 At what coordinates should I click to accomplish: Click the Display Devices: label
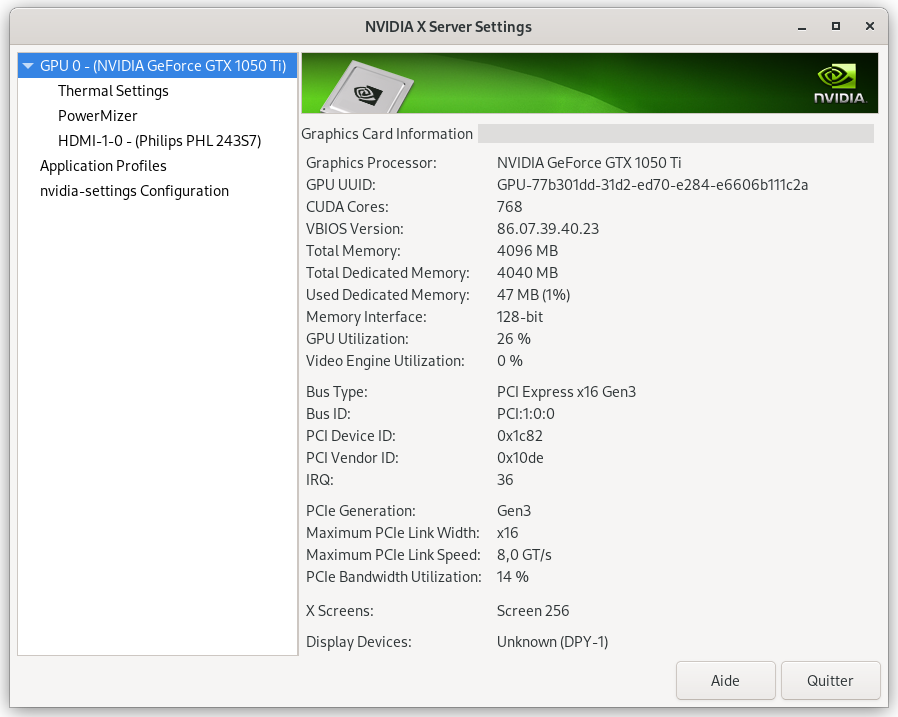coord(359,642)
